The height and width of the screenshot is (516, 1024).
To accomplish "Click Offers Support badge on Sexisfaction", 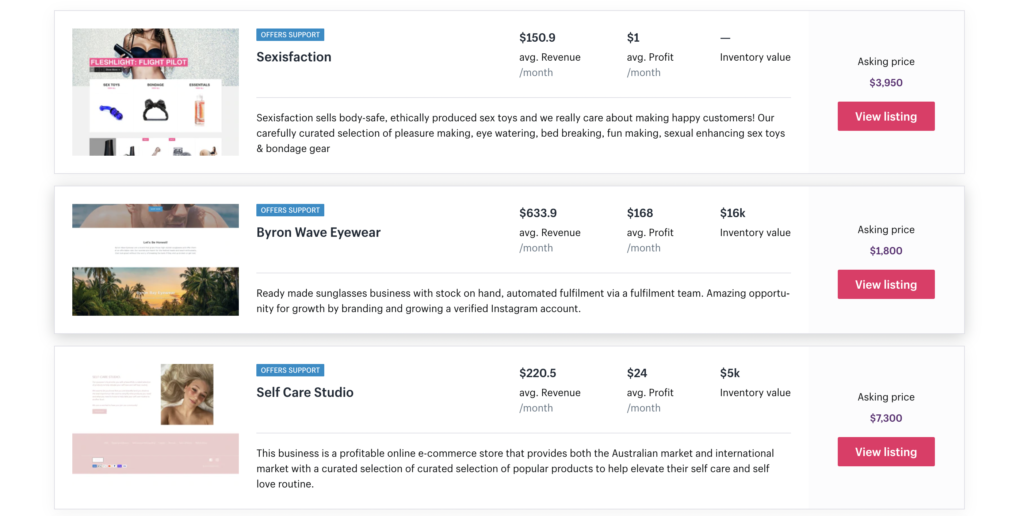I will pyautogui.click(x=290, y=35).
